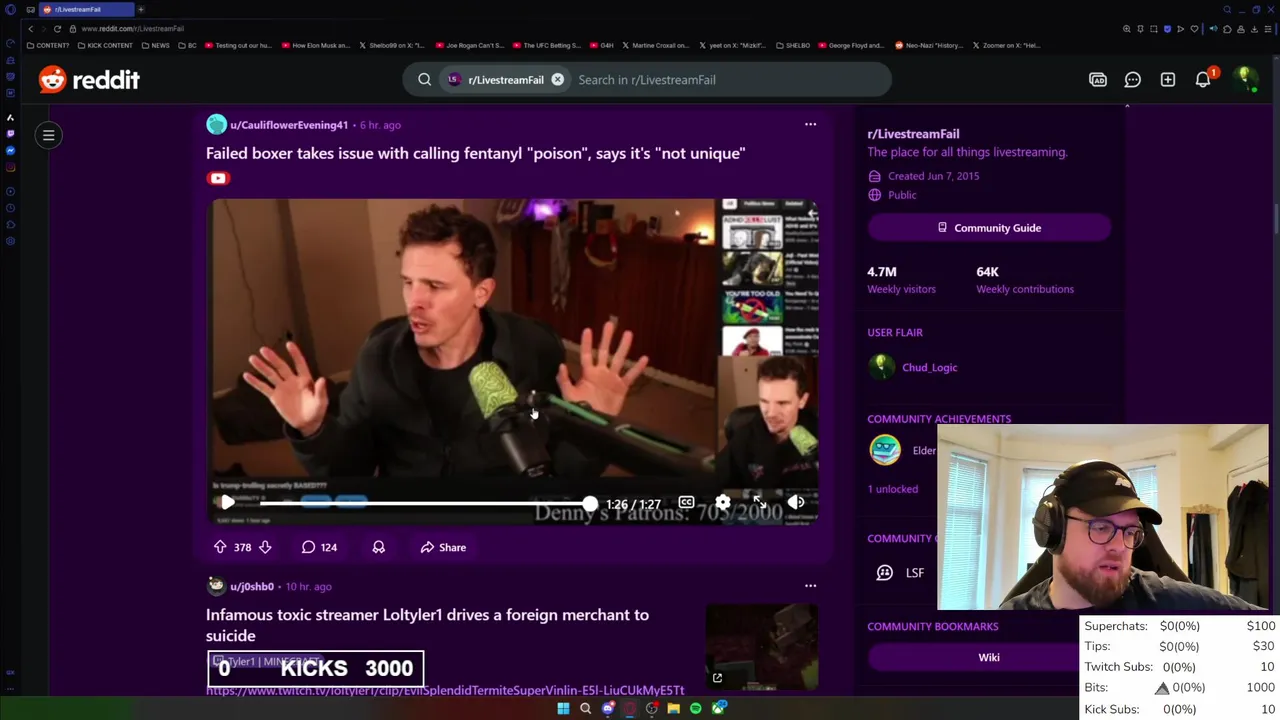This screenshot has height=720, width=1280.
Task: Open the 124 comments on the post
Action: tap(320, 547)
